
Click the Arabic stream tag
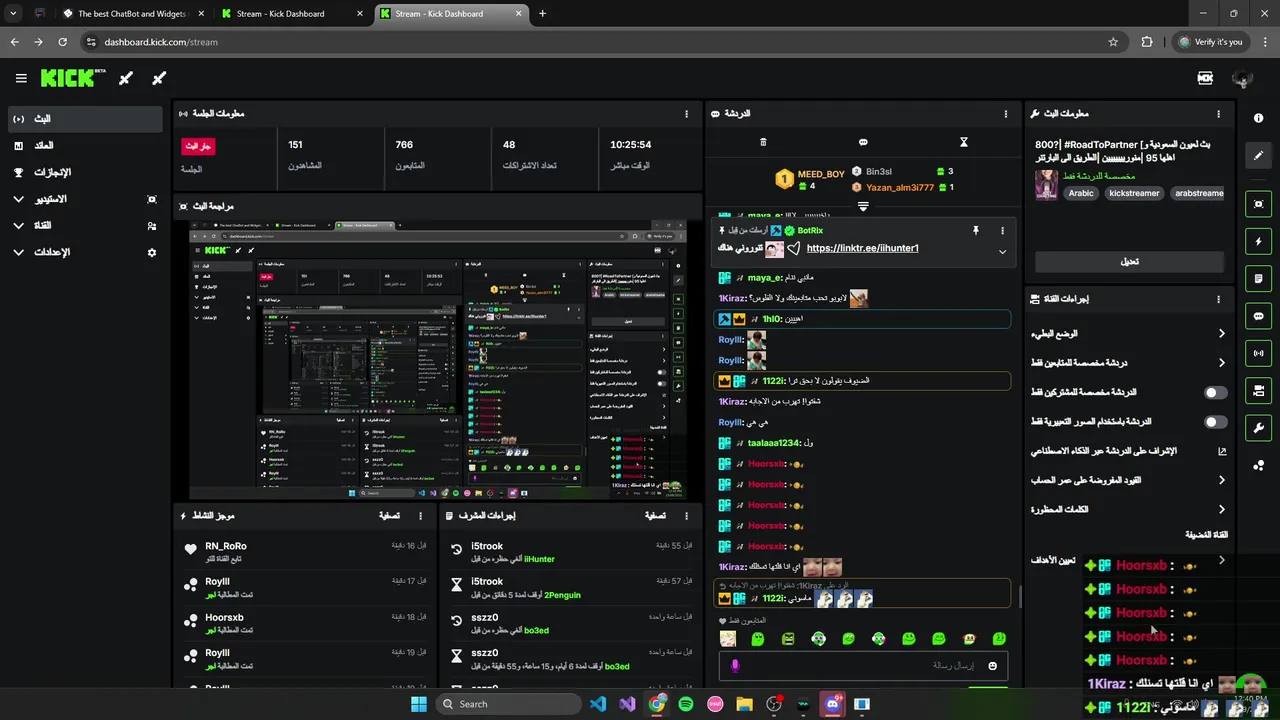(1081, 193)
